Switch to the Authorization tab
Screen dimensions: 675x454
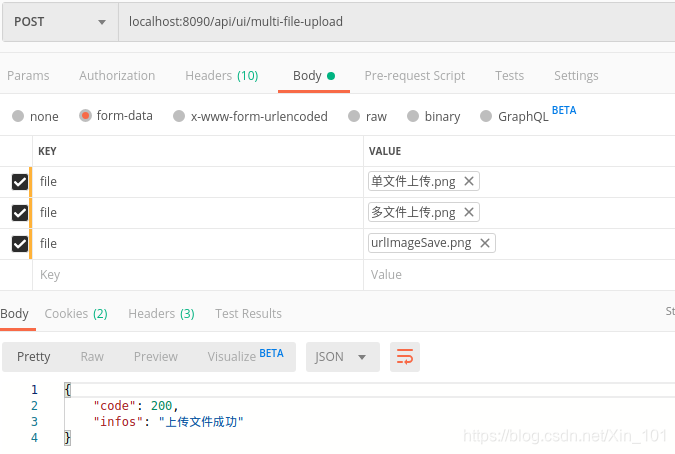(117, 76)
